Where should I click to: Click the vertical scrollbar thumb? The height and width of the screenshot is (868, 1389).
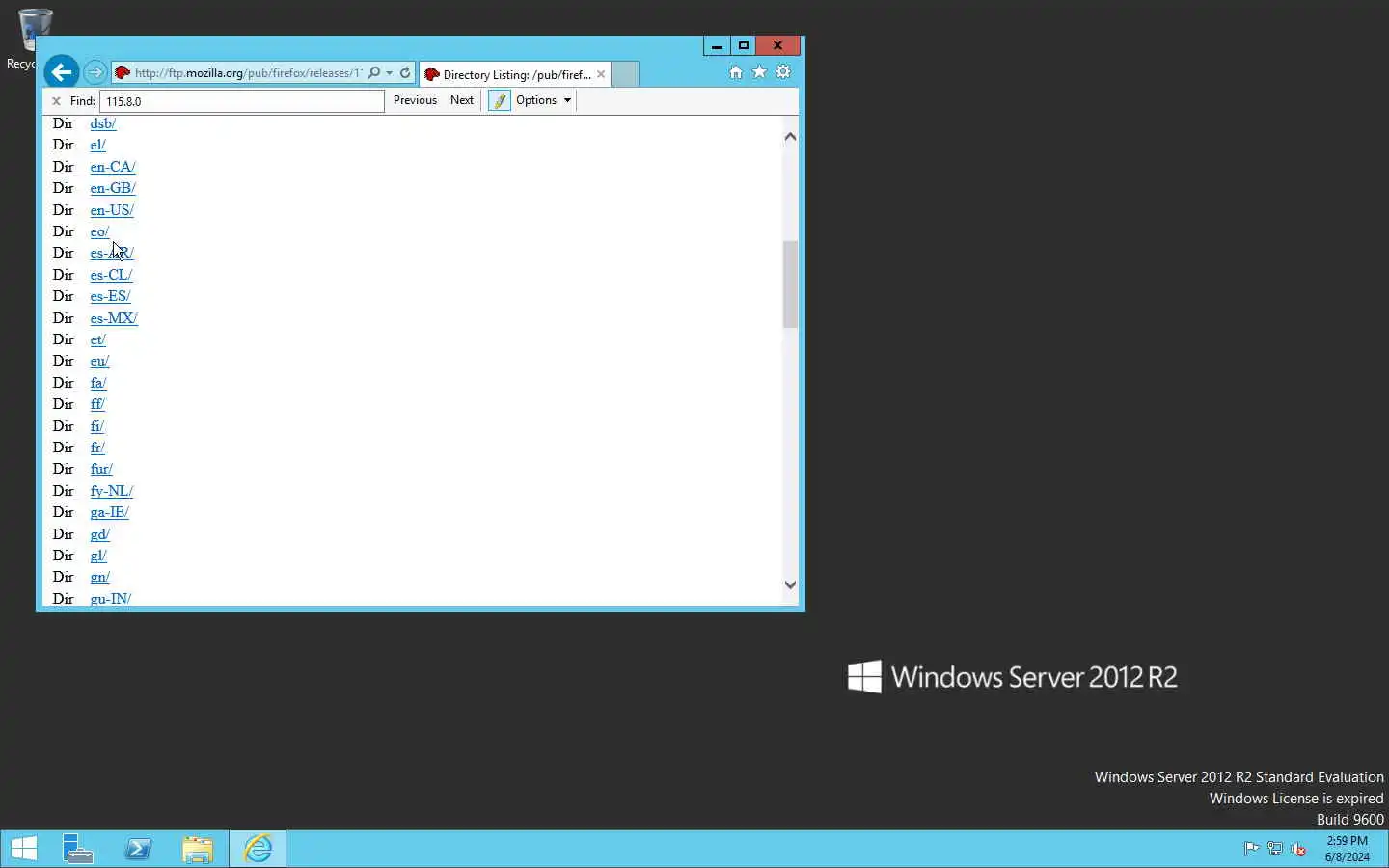(x=790, y=285)
